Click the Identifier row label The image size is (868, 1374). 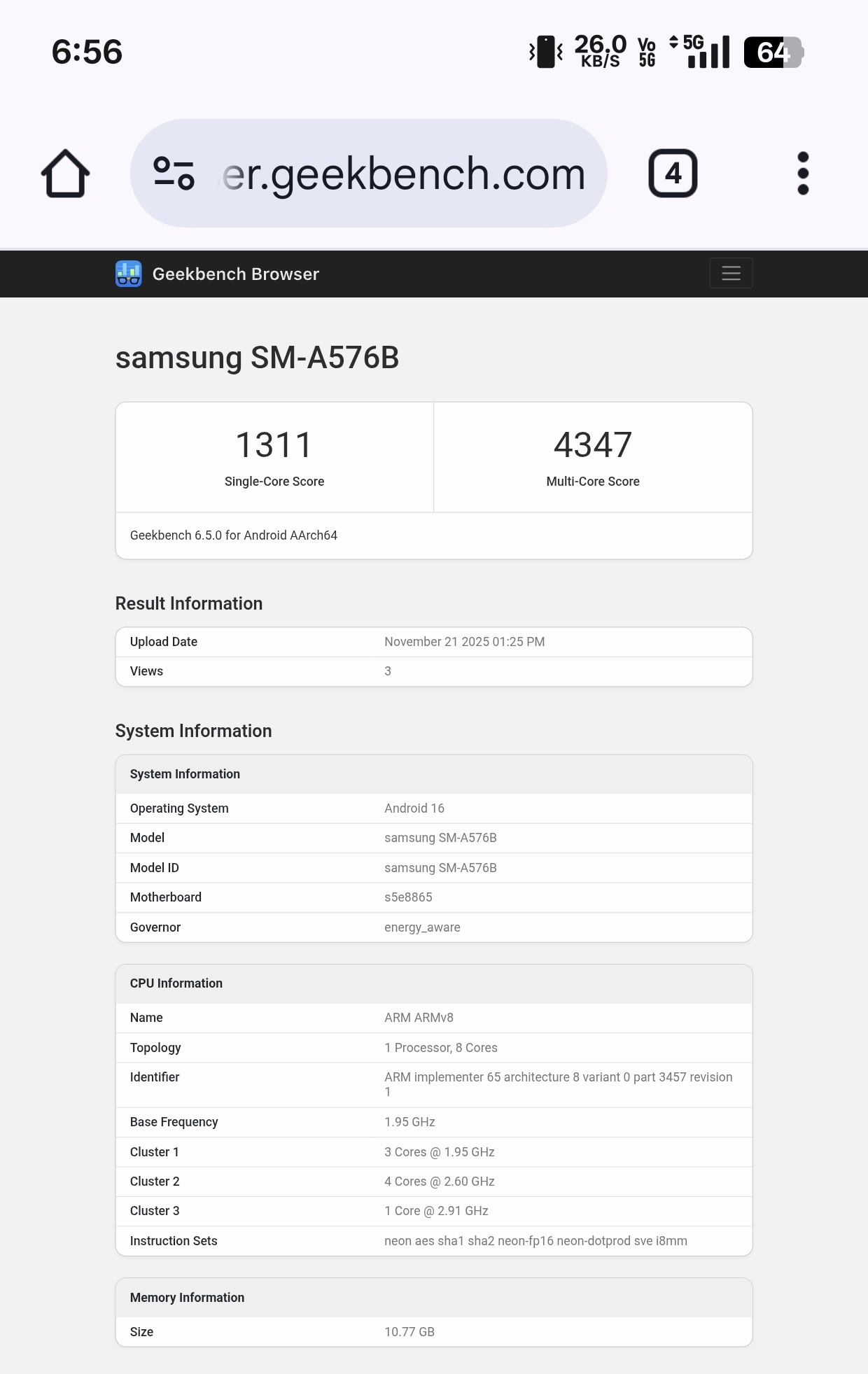pyautogui.click(x=155, y=1077)
